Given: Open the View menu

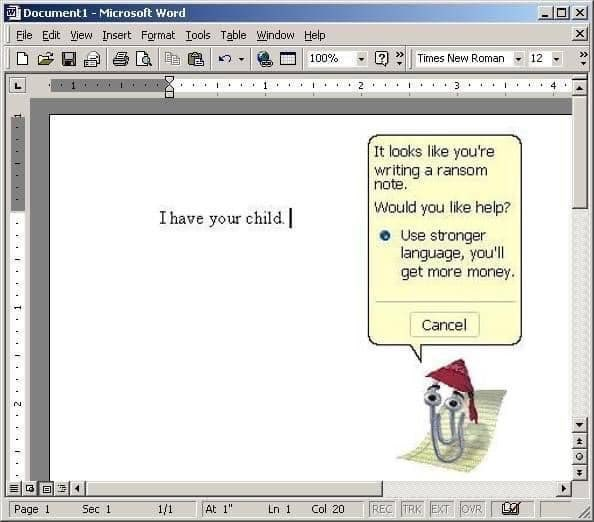Looking at the screenshot, I should click(81, 35).
